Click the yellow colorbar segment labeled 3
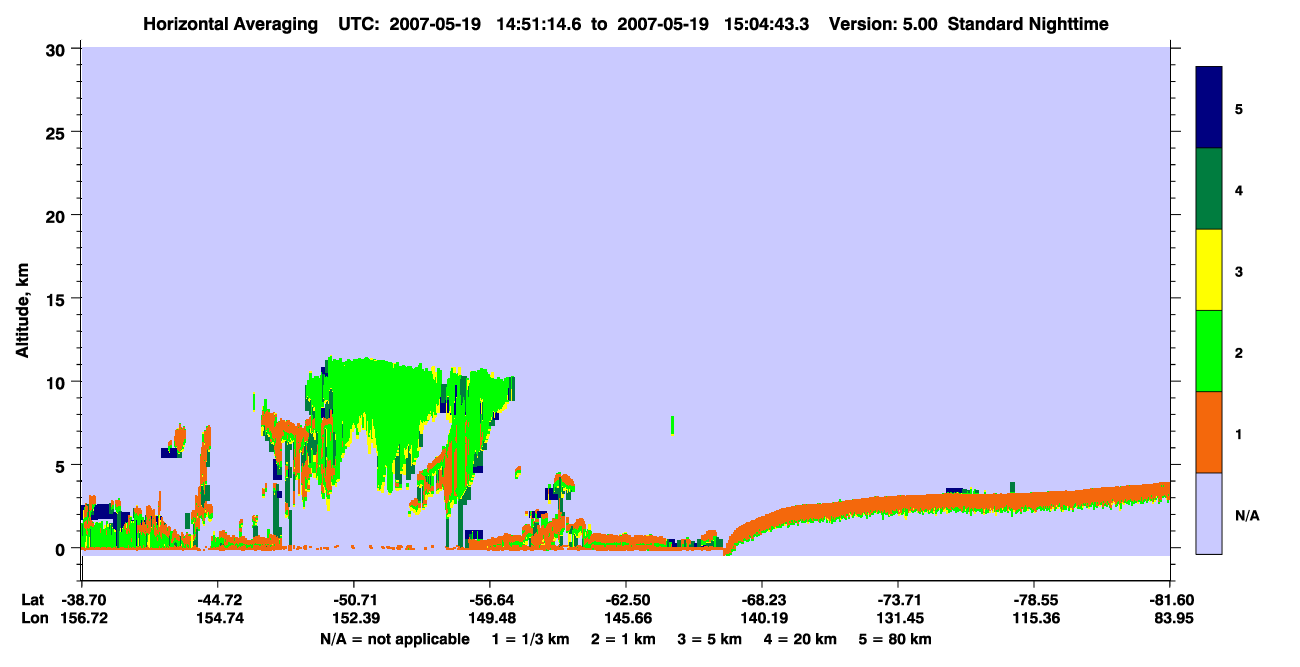 (x=1209, y=270)
